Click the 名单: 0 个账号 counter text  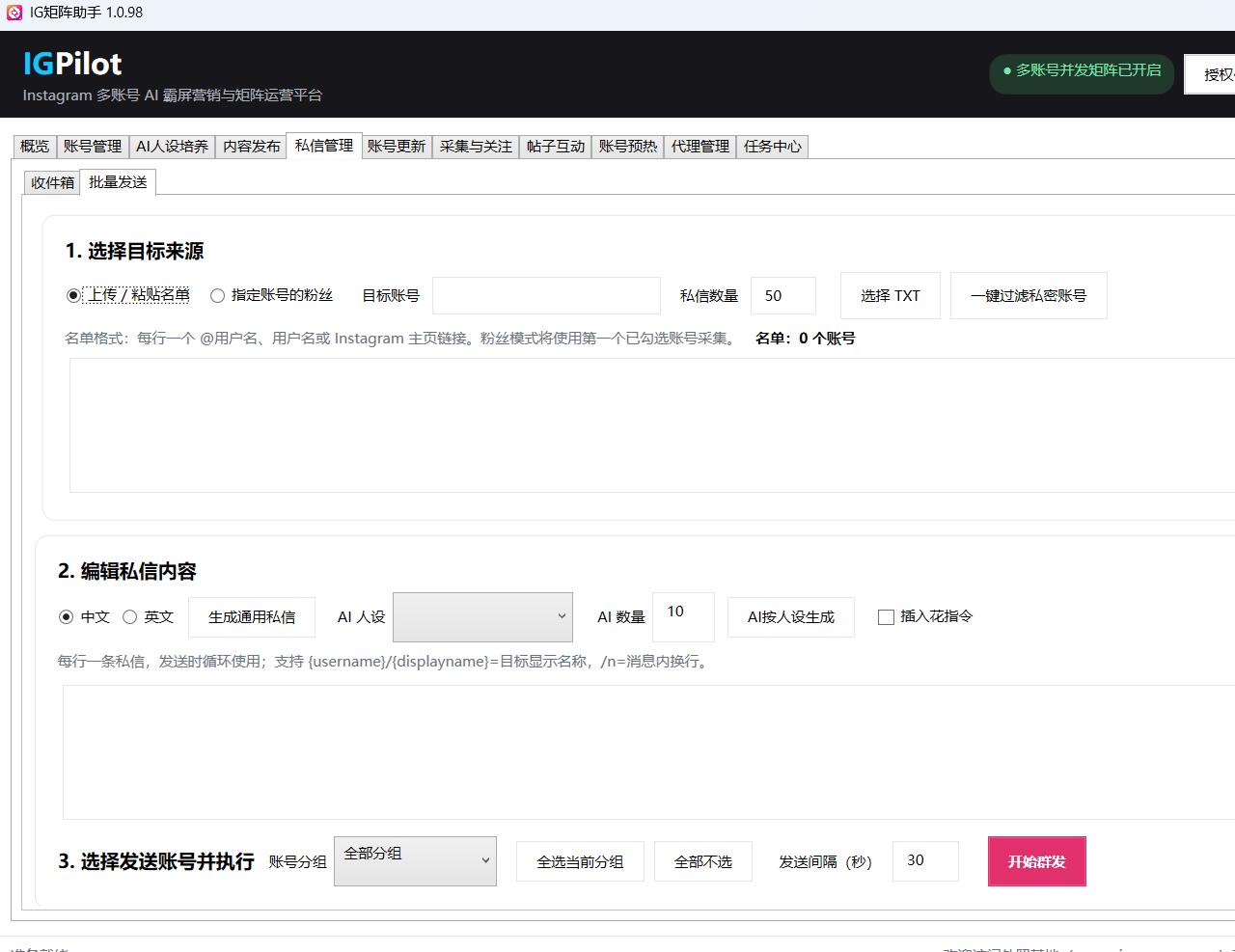click(x=805, y=339)
